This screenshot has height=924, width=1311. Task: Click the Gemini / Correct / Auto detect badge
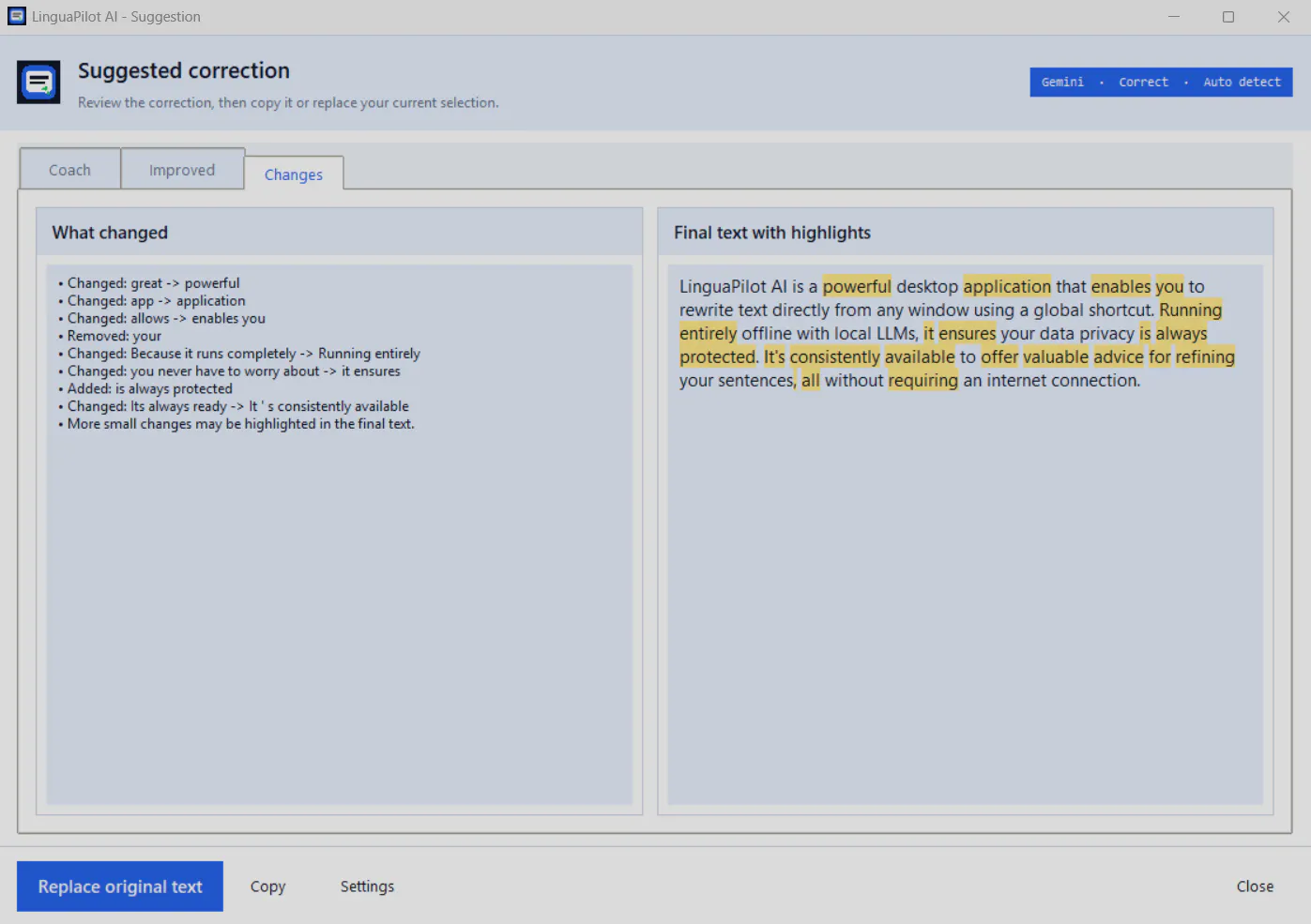tap(1161, 83)
